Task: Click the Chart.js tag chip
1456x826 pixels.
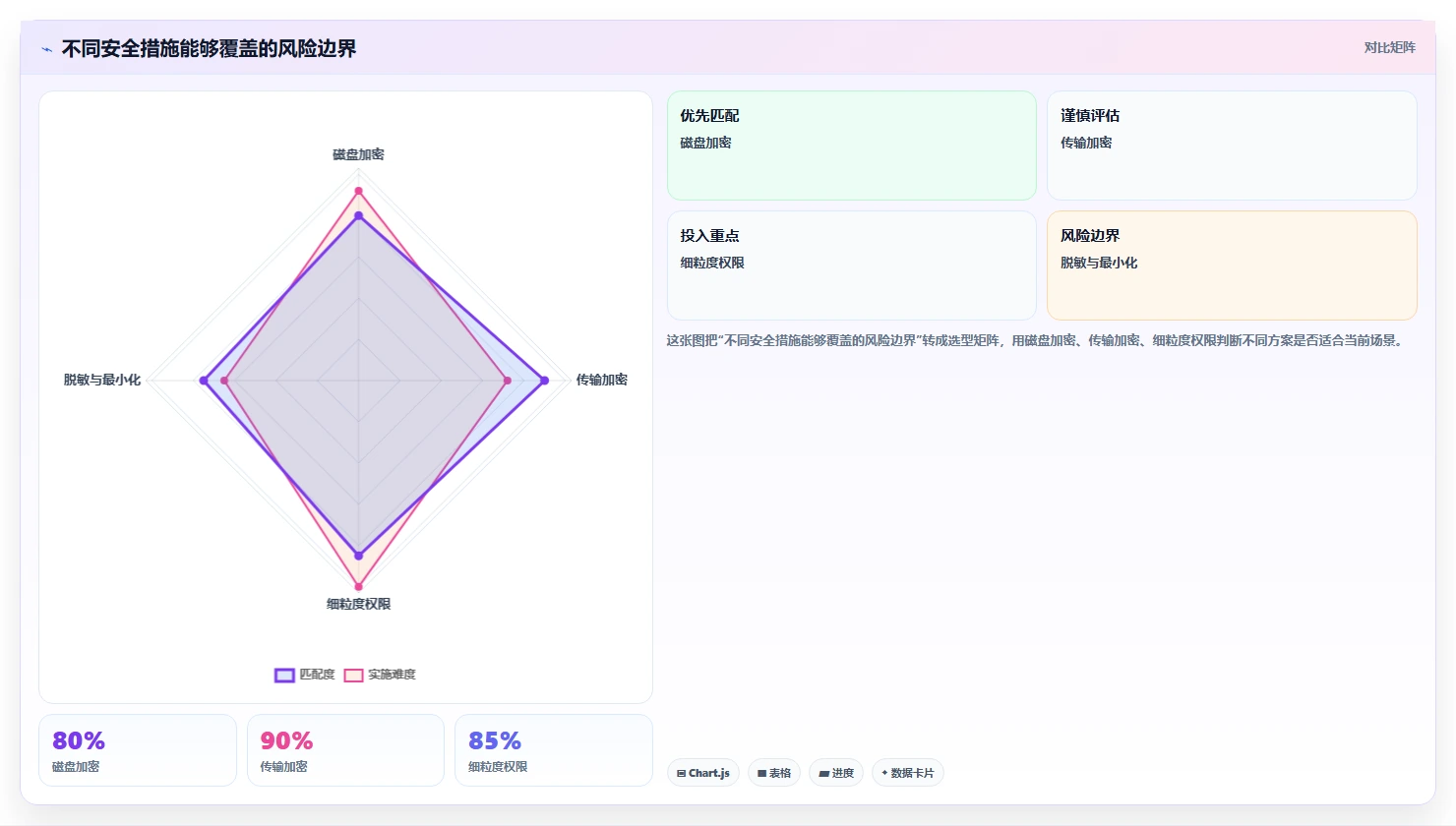Action: 703,773
